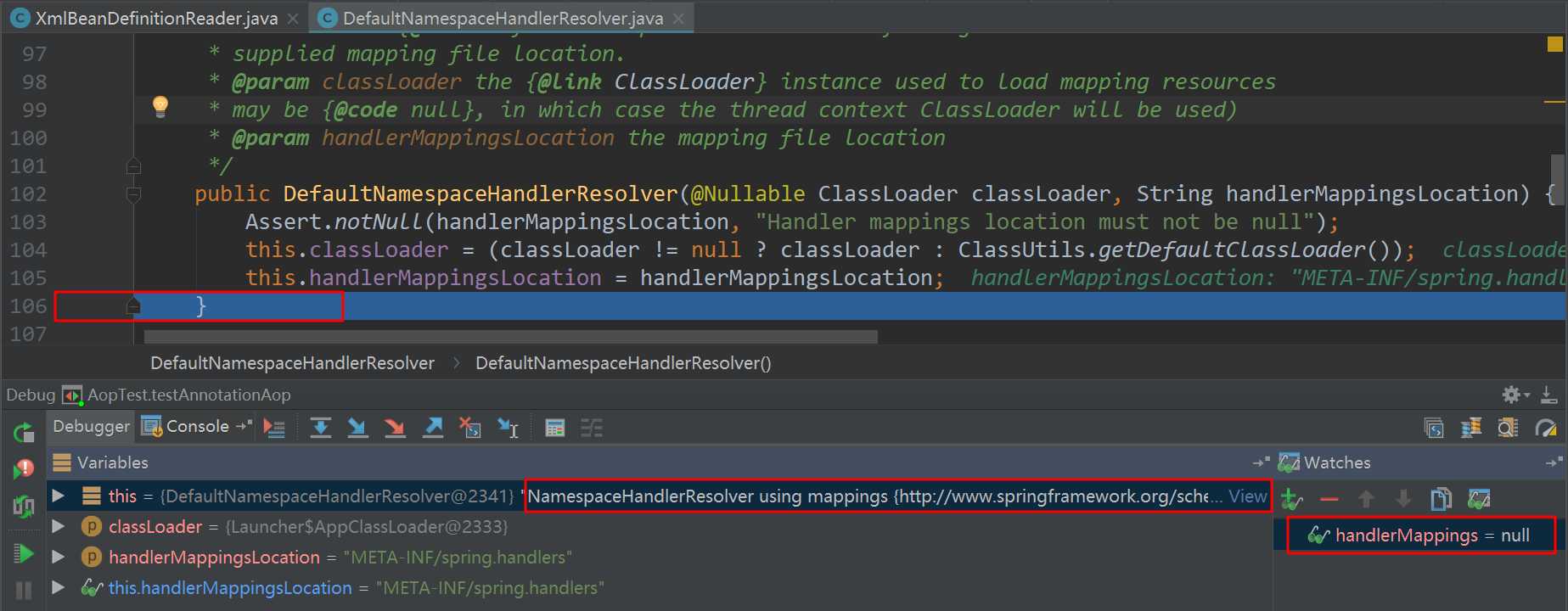This screenshot has width=1568, height=611.
Task: Click the warning stripe mark near line 99
Action: point(1554,102)
